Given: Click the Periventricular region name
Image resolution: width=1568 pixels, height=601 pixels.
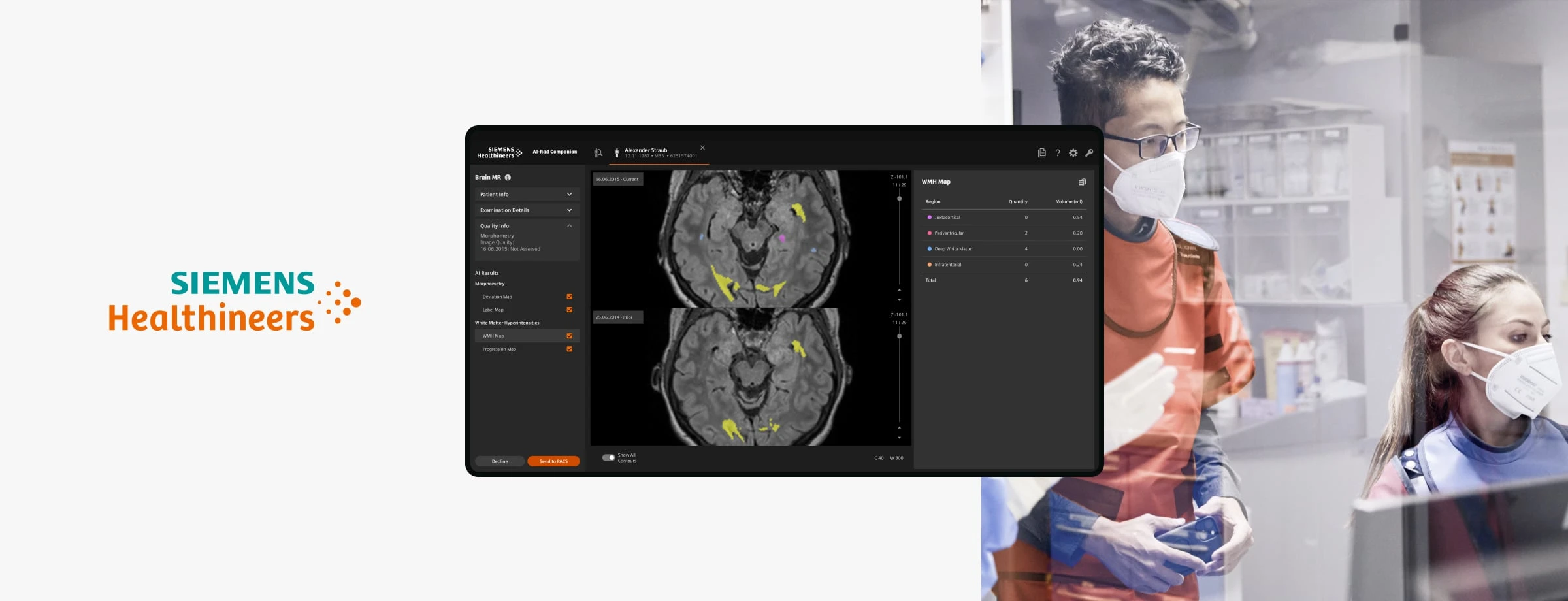Looking at the screenshot, I should point(949,233).
